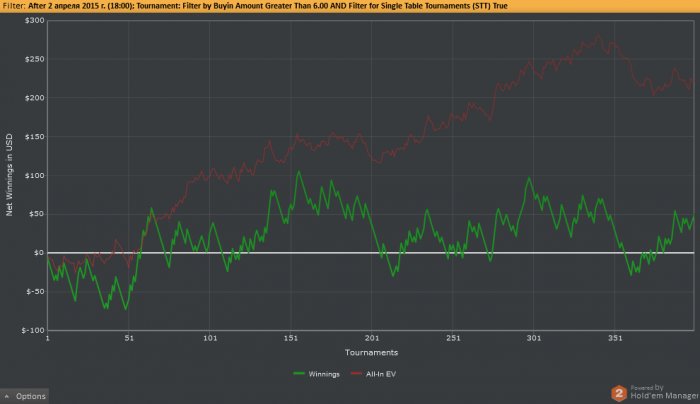The height and width of the screenshot is (404, 700).
Task: Click the $100 y-axis label
Action: 34,175
